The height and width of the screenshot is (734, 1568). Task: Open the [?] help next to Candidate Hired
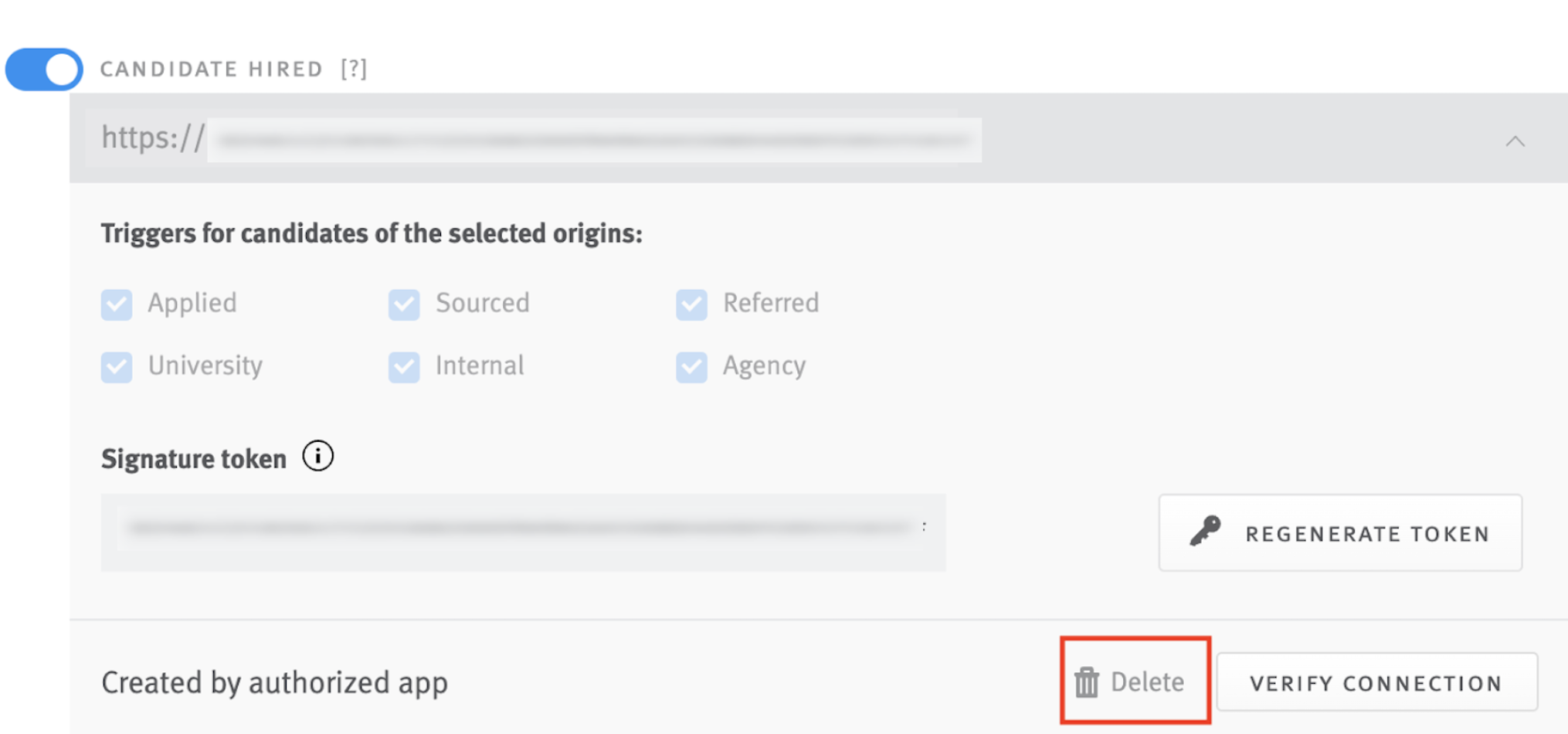point(354,69)
